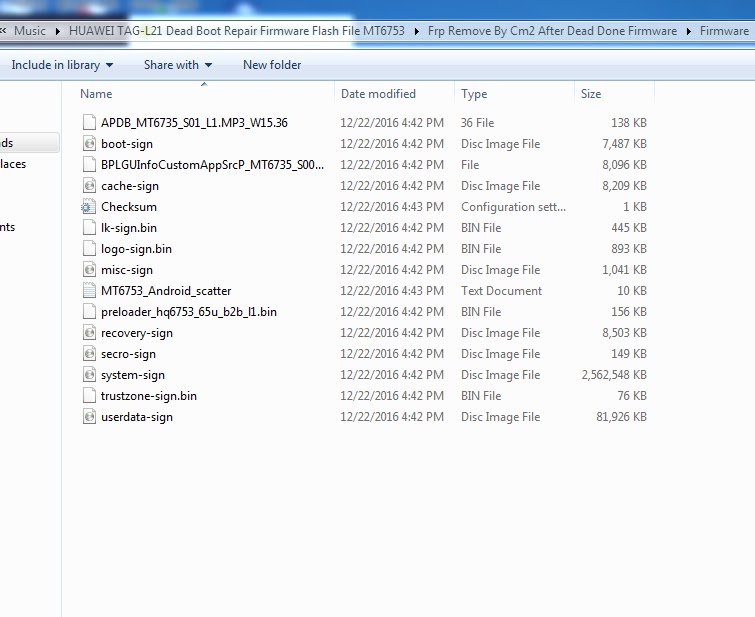Select the lk-sign.bin file icon
Image resolution: width=755 pixels, height=617 pixels.
coord(89,228)
